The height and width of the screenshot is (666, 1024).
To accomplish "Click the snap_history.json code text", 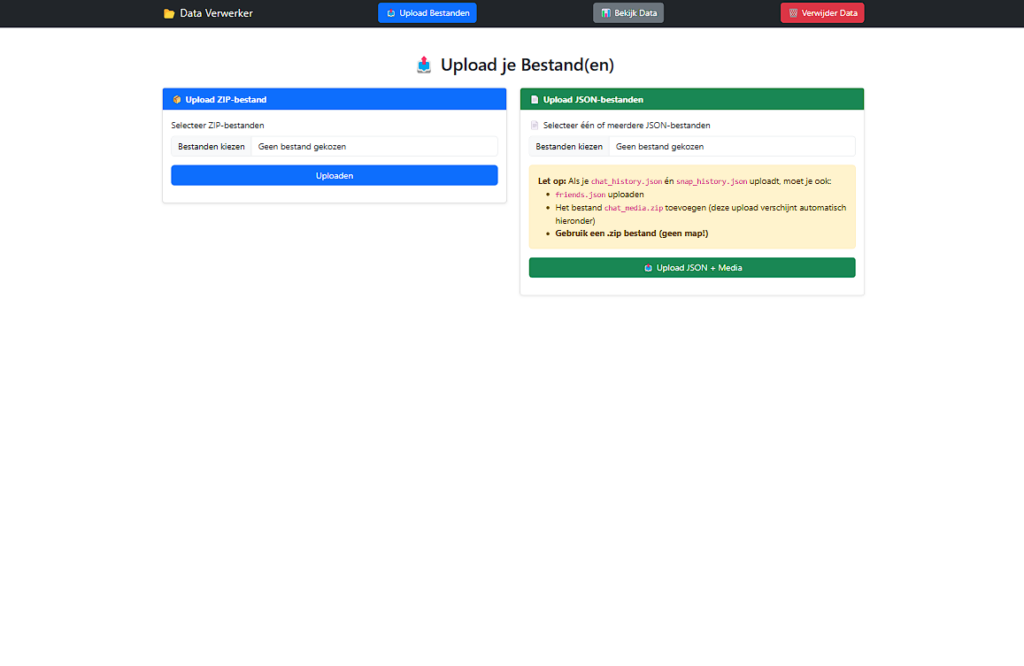I will point(711,182).
